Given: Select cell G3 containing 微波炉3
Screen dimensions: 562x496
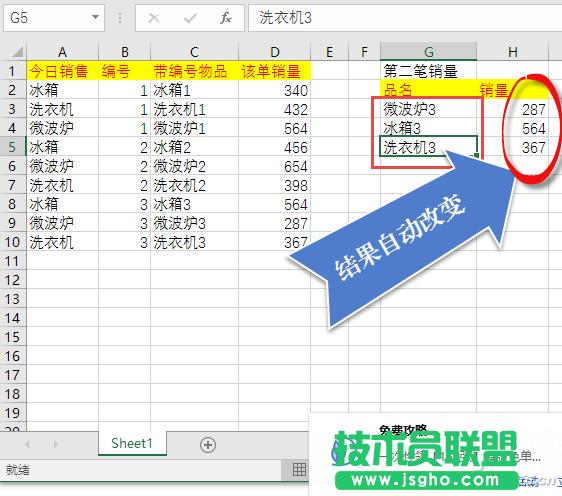Looking at the screenshot, I should (428, 109).
